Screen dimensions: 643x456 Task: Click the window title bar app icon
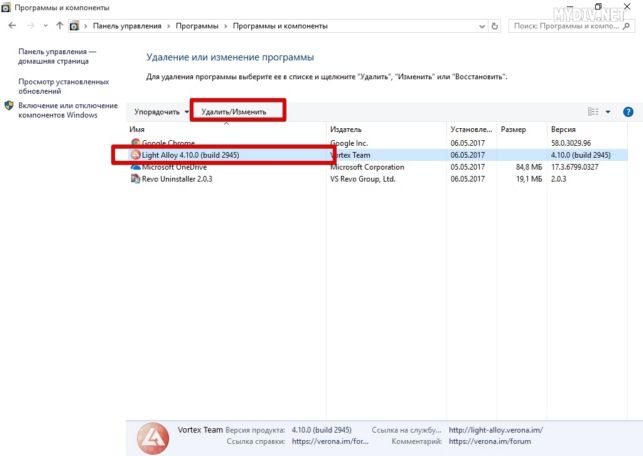pos(6,7)
